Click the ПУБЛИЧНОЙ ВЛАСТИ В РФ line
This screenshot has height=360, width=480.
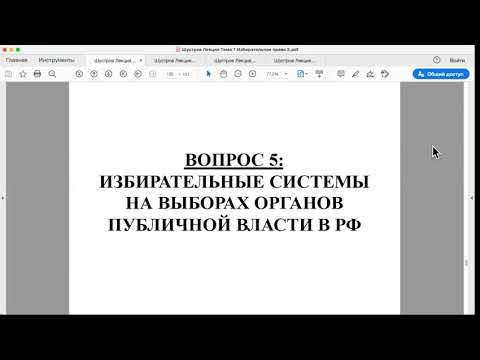click(235, 225)
